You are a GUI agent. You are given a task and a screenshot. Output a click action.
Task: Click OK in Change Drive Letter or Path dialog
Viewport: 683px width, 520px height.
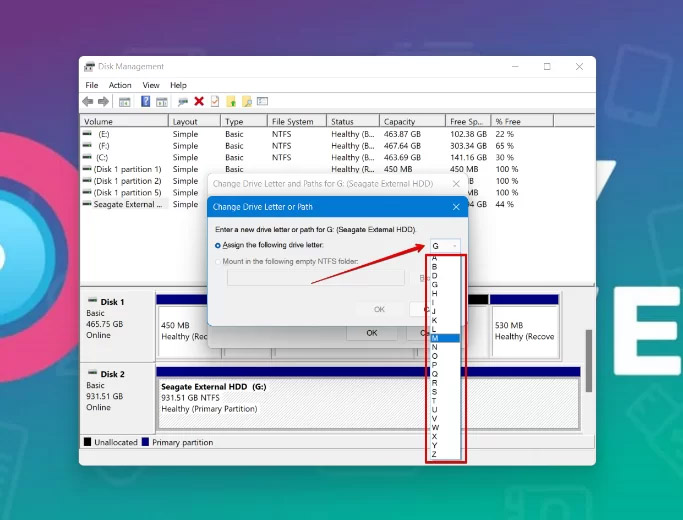pos(379,309)
